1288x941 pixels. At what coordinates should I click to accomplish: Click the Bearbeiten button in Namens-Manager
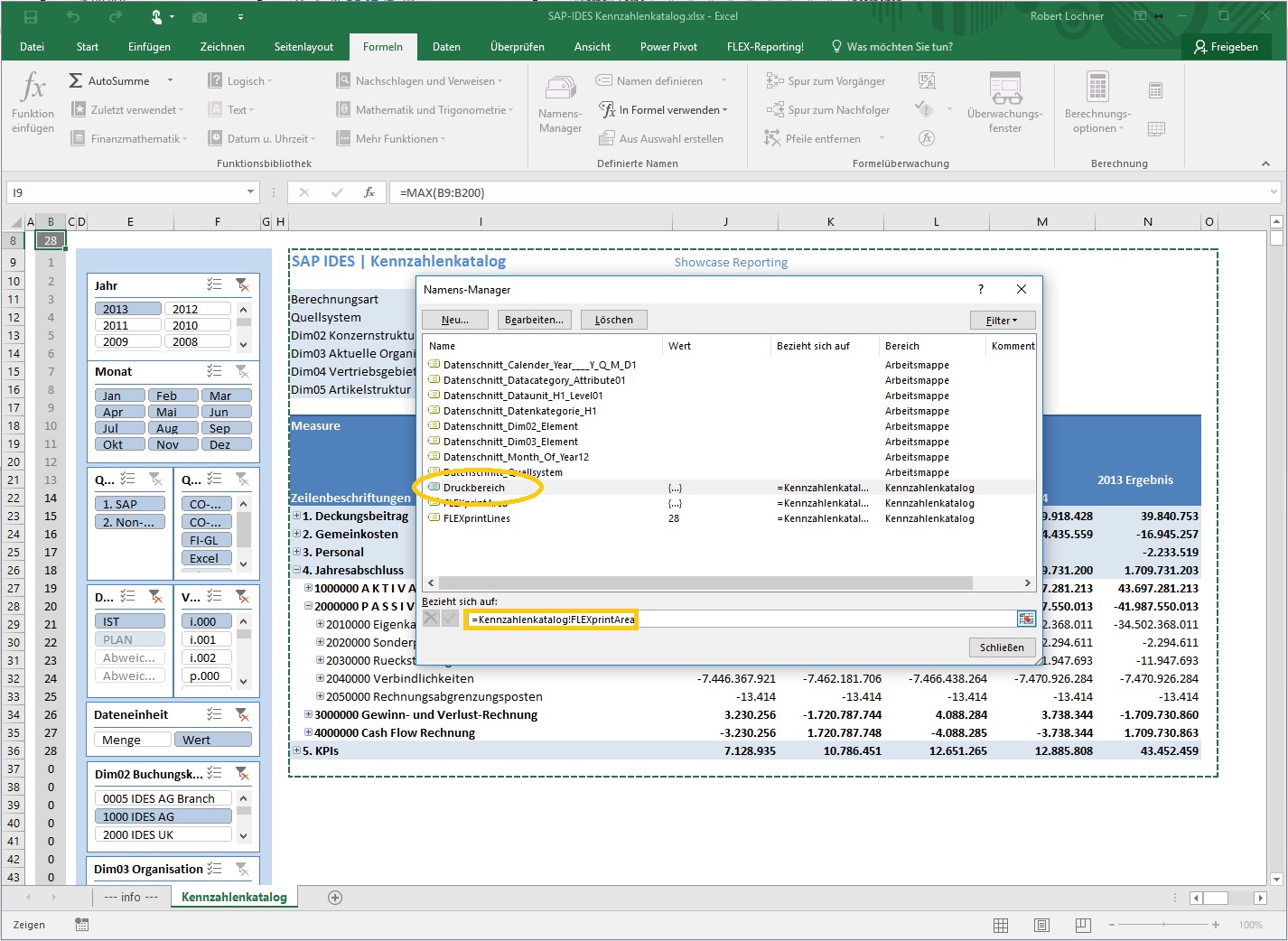[534, 319]
